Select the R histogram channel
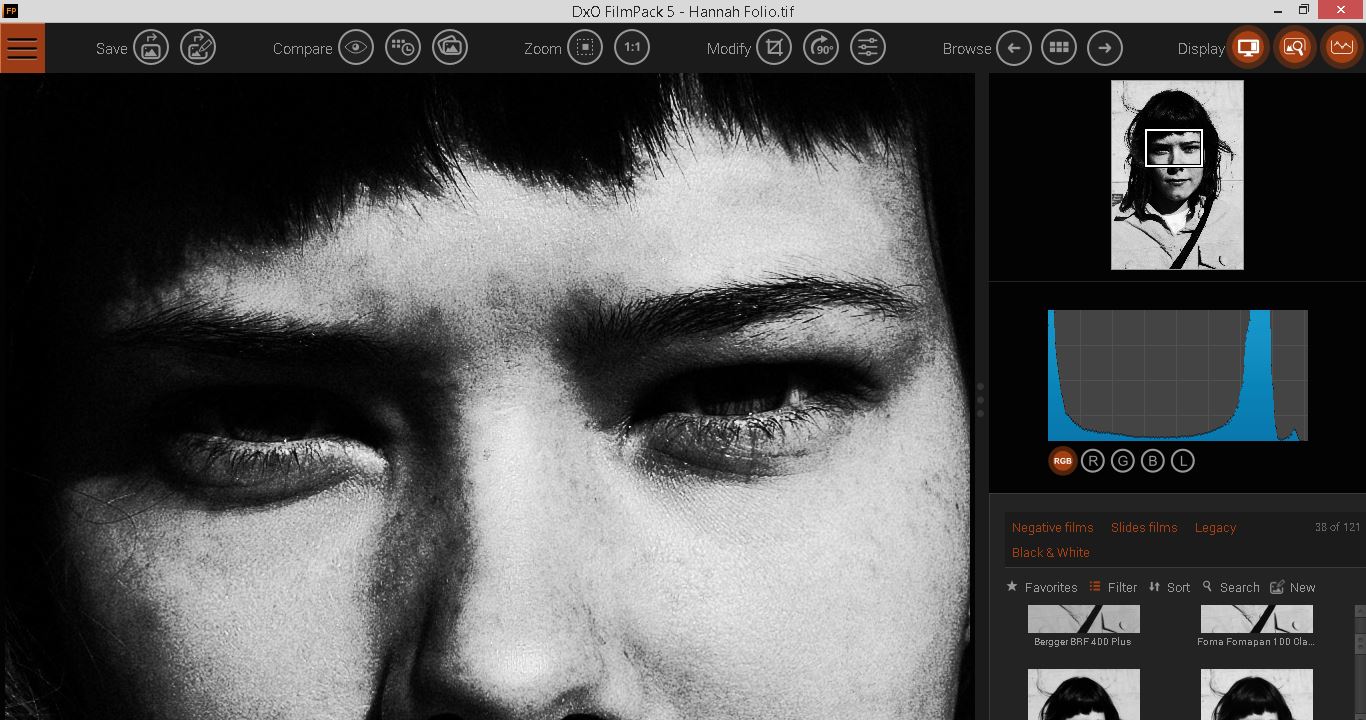 click(1092, 461)
